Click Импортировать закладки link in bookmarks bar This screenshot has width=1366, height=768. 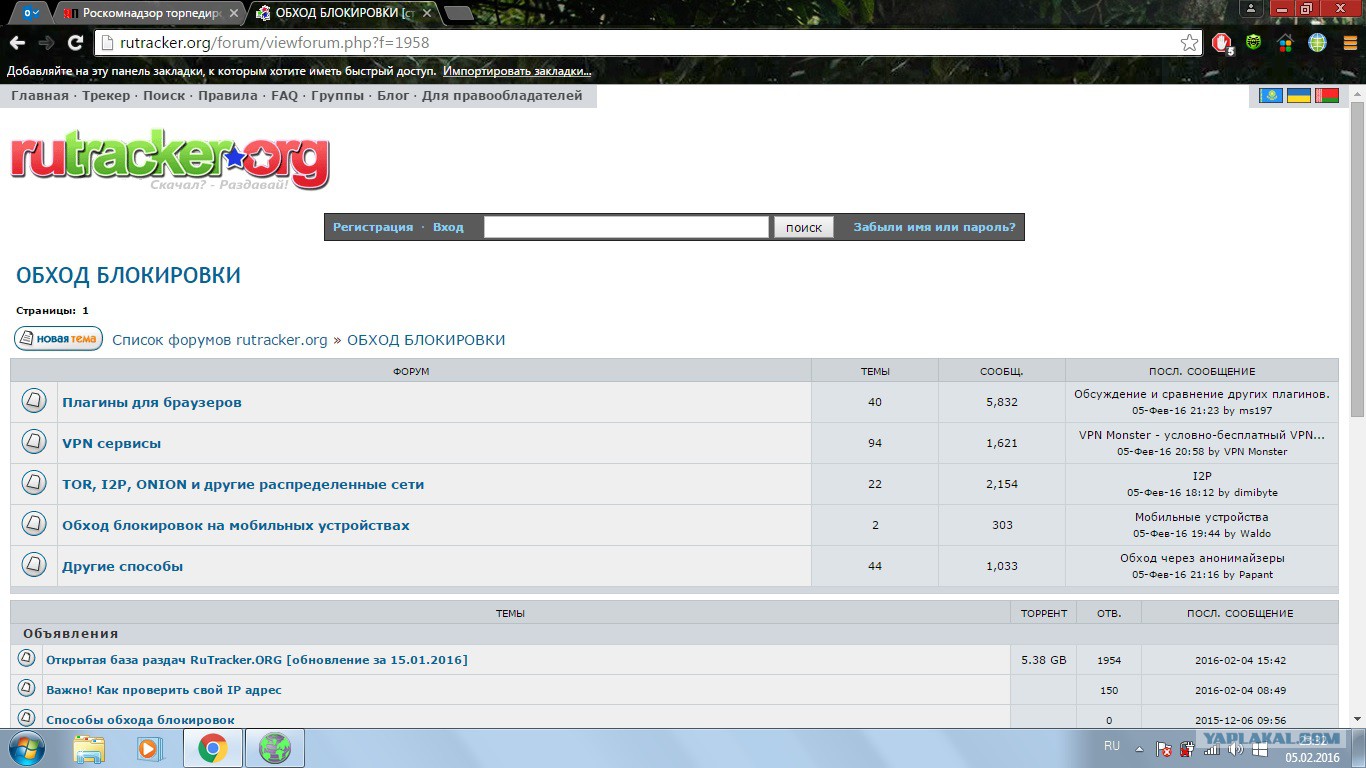517,71
